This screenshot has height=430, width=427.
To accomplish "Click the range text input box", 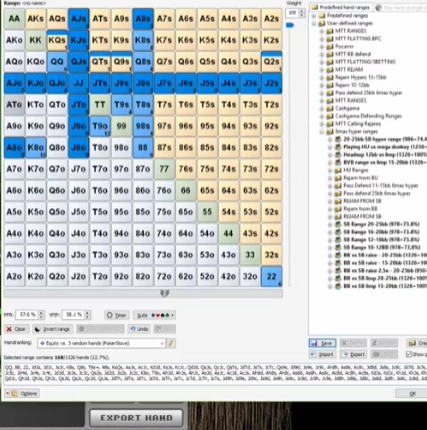I will 215,374.
